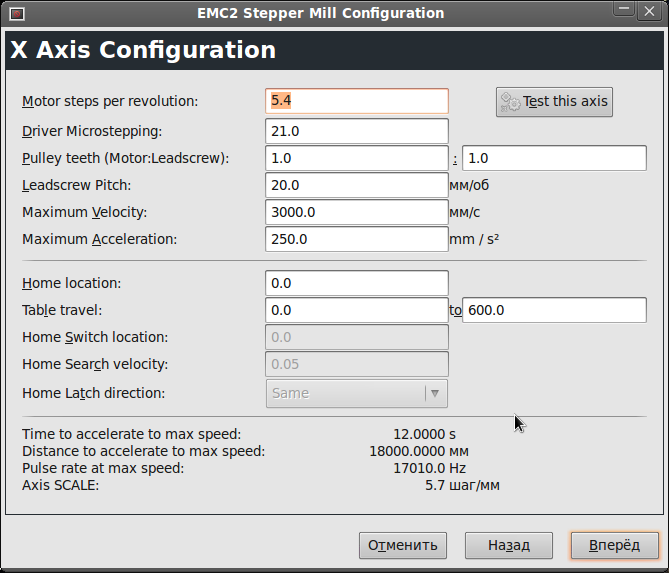Click the Leadscrew Pitch value field
Image resolution: width=669 pixels, height=573 pixels.
[x=357, y=185]
